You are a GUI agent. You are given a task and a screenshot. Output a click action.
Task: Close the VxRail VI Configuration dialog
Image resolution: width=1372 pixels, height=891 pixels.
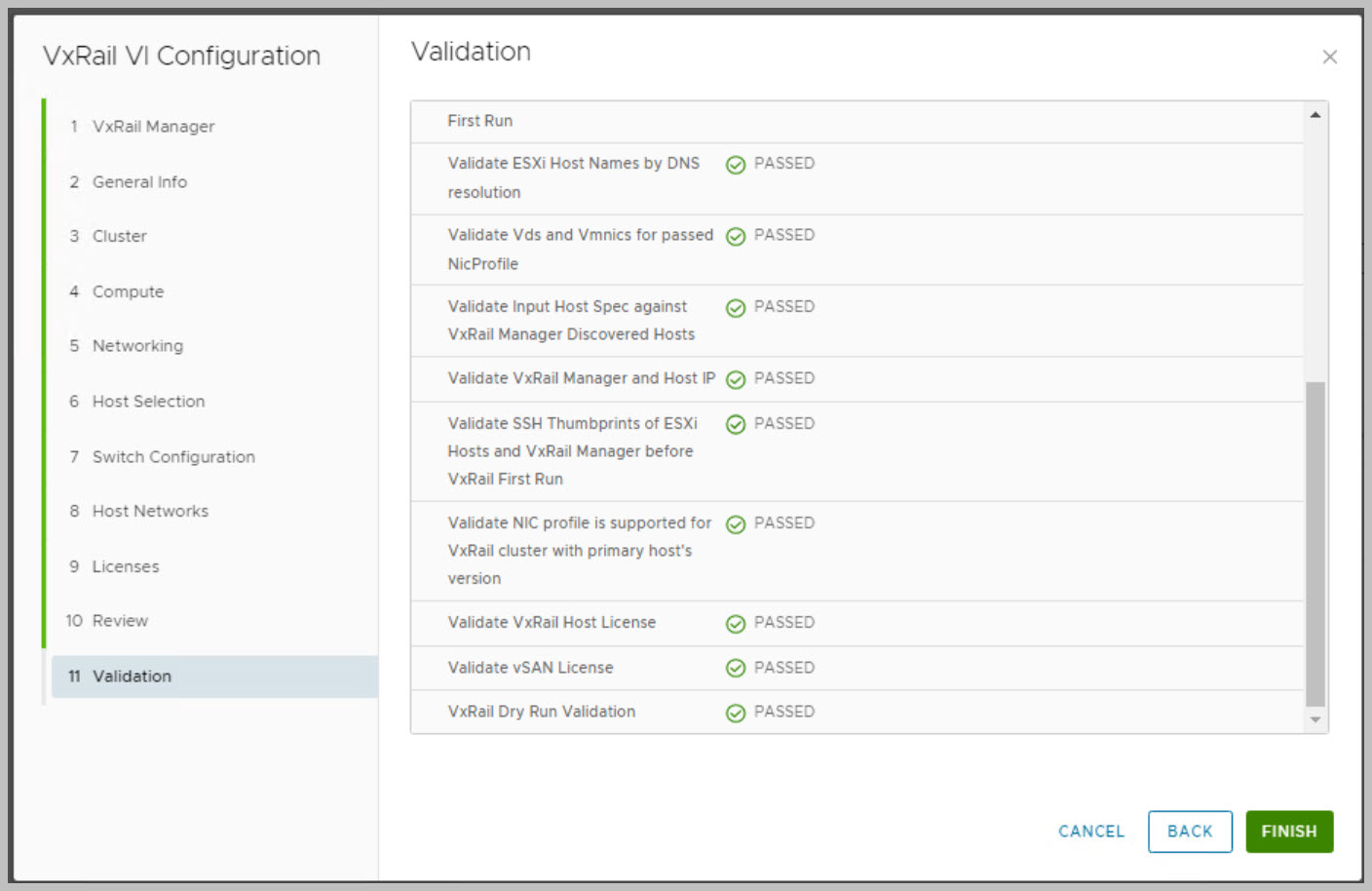1329,58
